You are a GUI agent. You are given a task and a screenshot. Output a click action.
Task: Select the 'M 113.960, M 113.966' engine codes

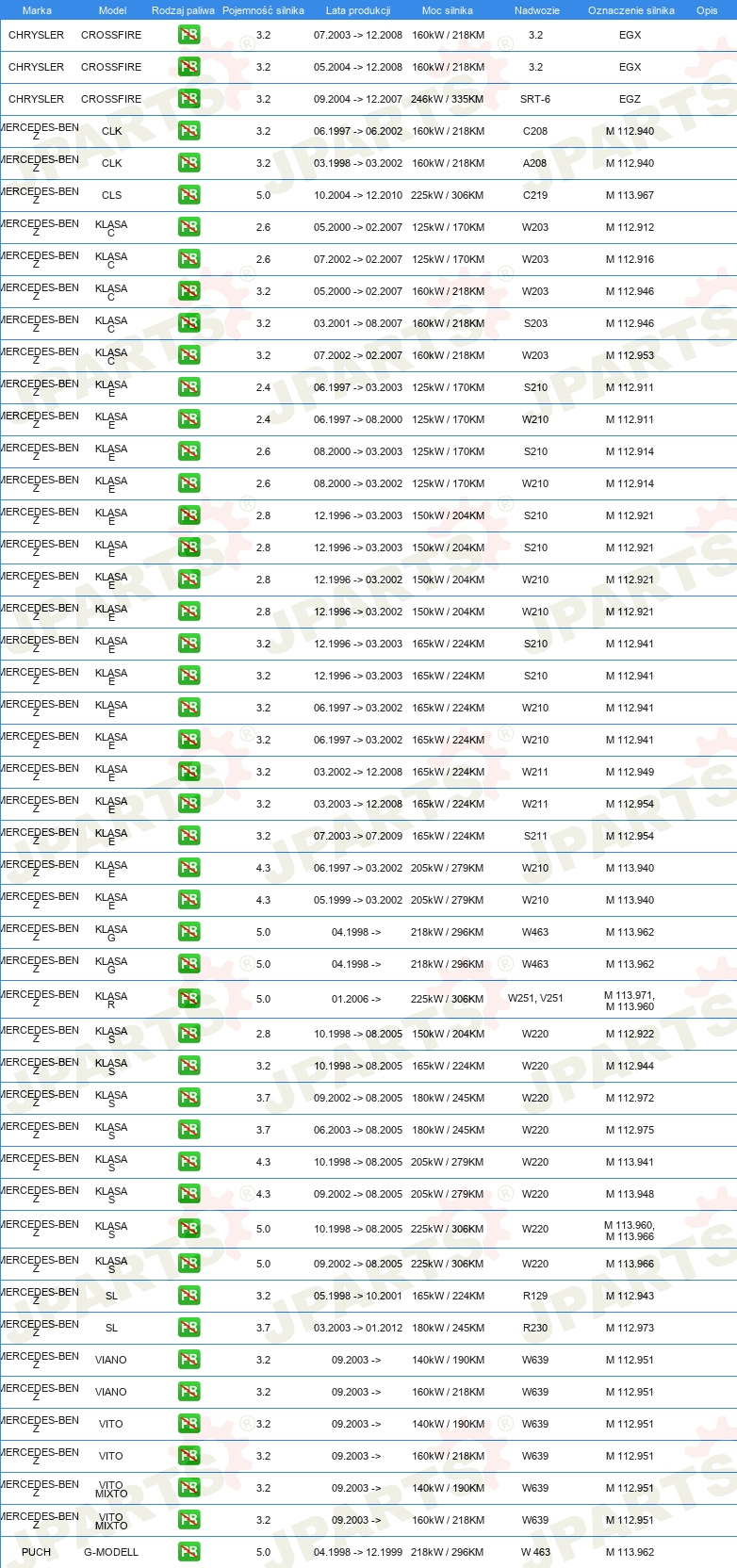[x=630, y=1231]
